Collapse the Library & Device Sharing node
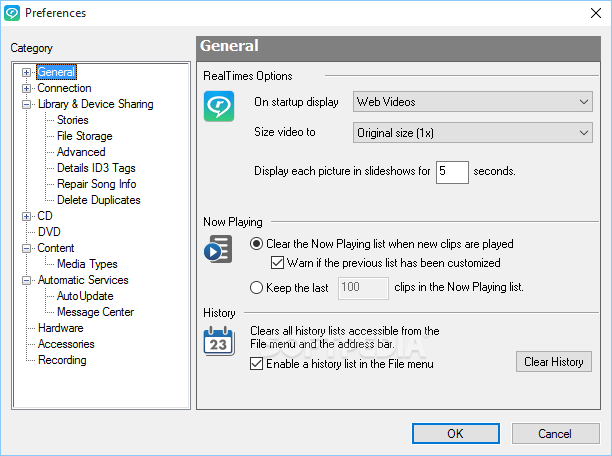Screen dimensions: 612x456 [x=27, y=104]
